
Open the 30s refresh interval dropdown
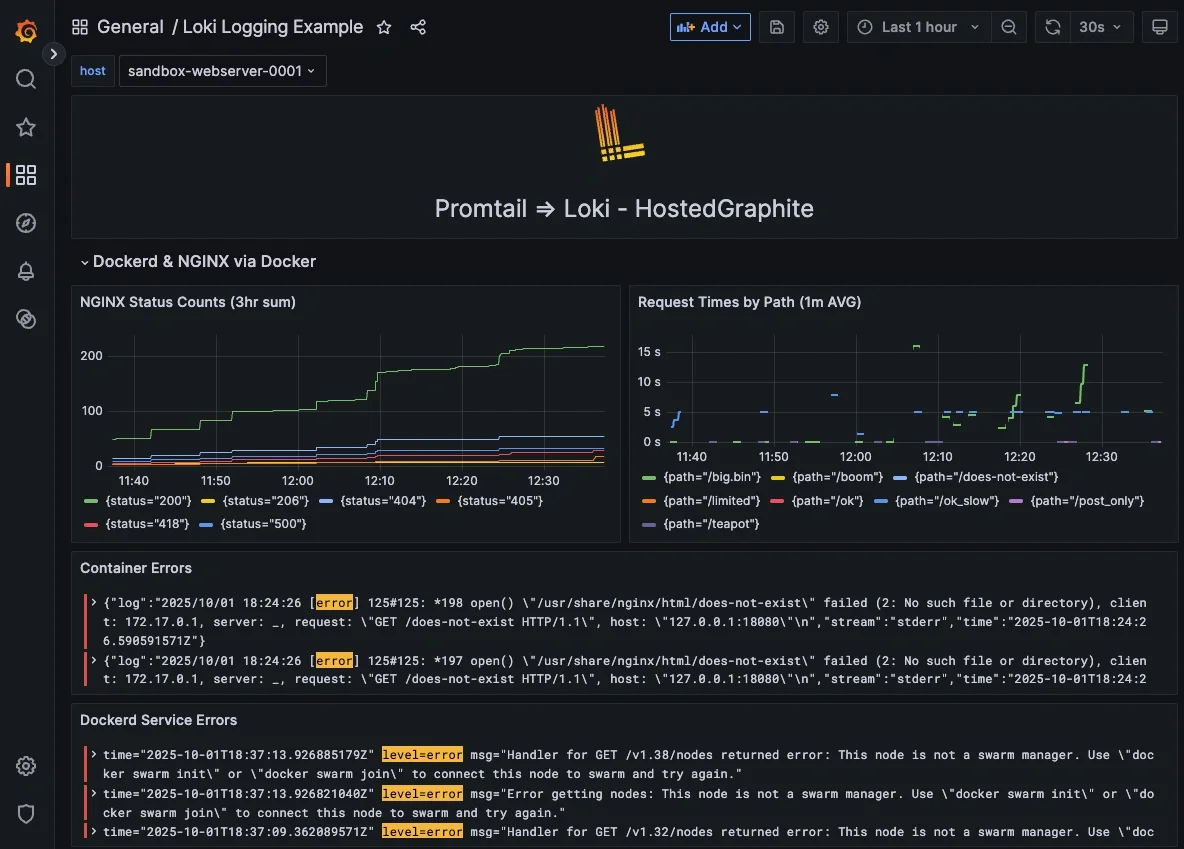1100,27
